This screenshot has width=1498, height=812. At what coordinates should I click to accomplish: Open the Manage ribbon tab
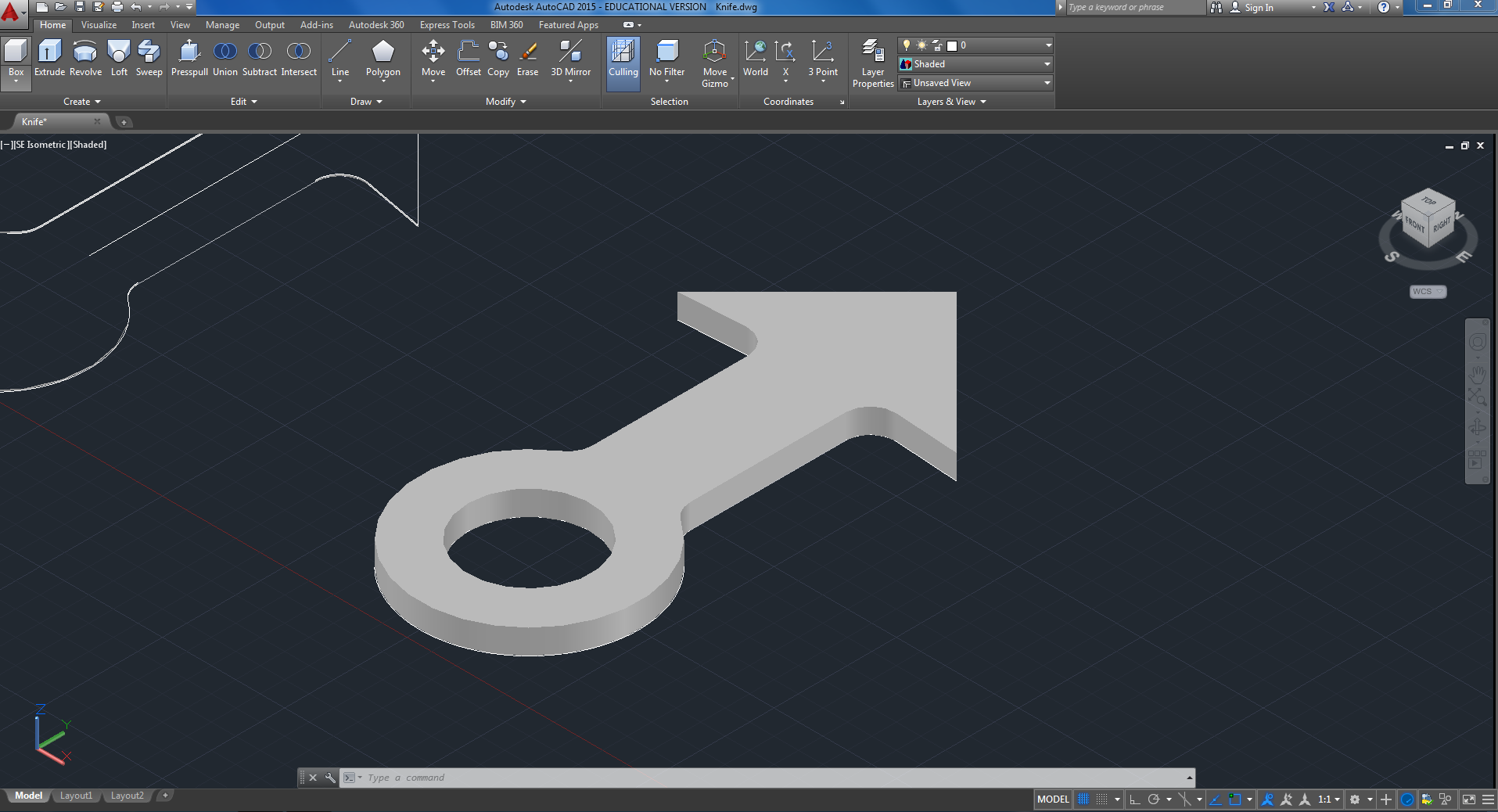click(x=222, y=25)
